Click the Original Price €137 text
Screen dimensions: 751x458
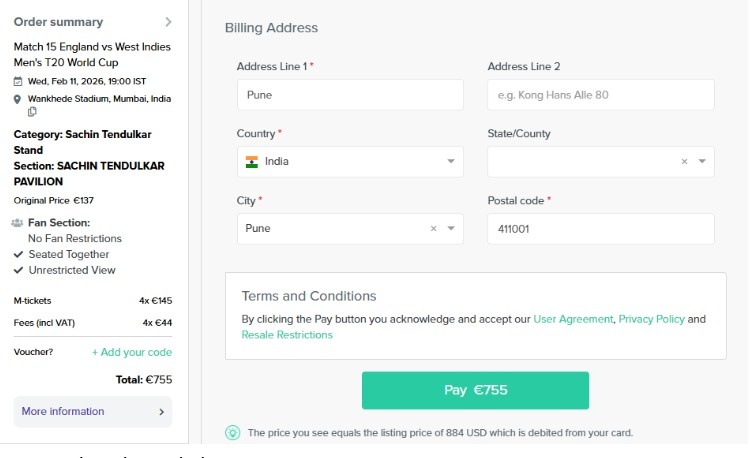[54, 201]
